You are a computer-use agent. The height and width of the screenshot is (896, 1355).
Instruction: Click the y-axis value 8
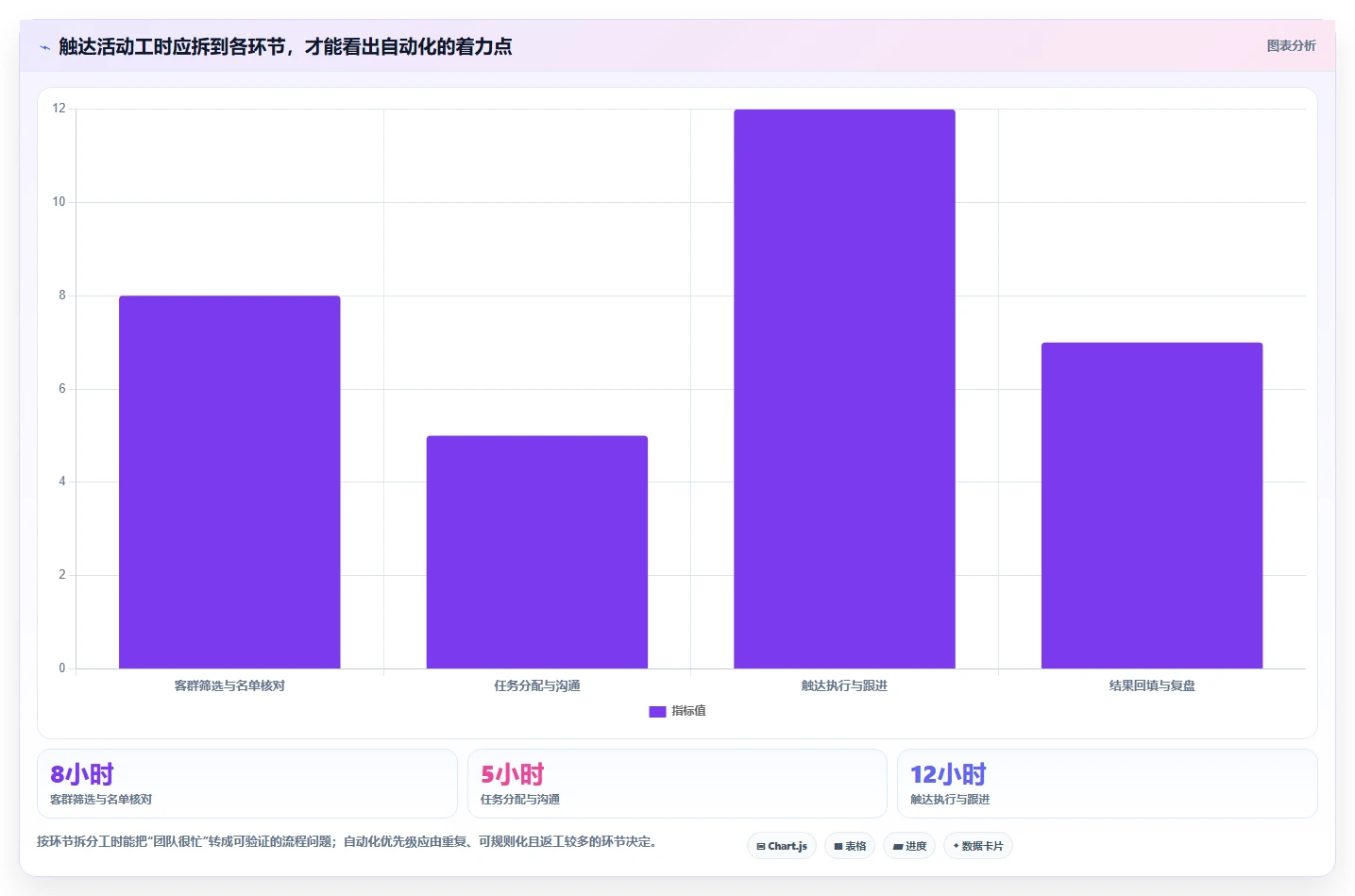click(x=62, y=296)
